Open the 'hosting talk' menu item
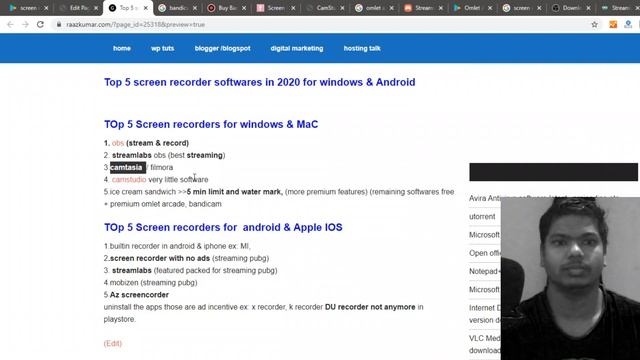 click(x=362, y=48)
